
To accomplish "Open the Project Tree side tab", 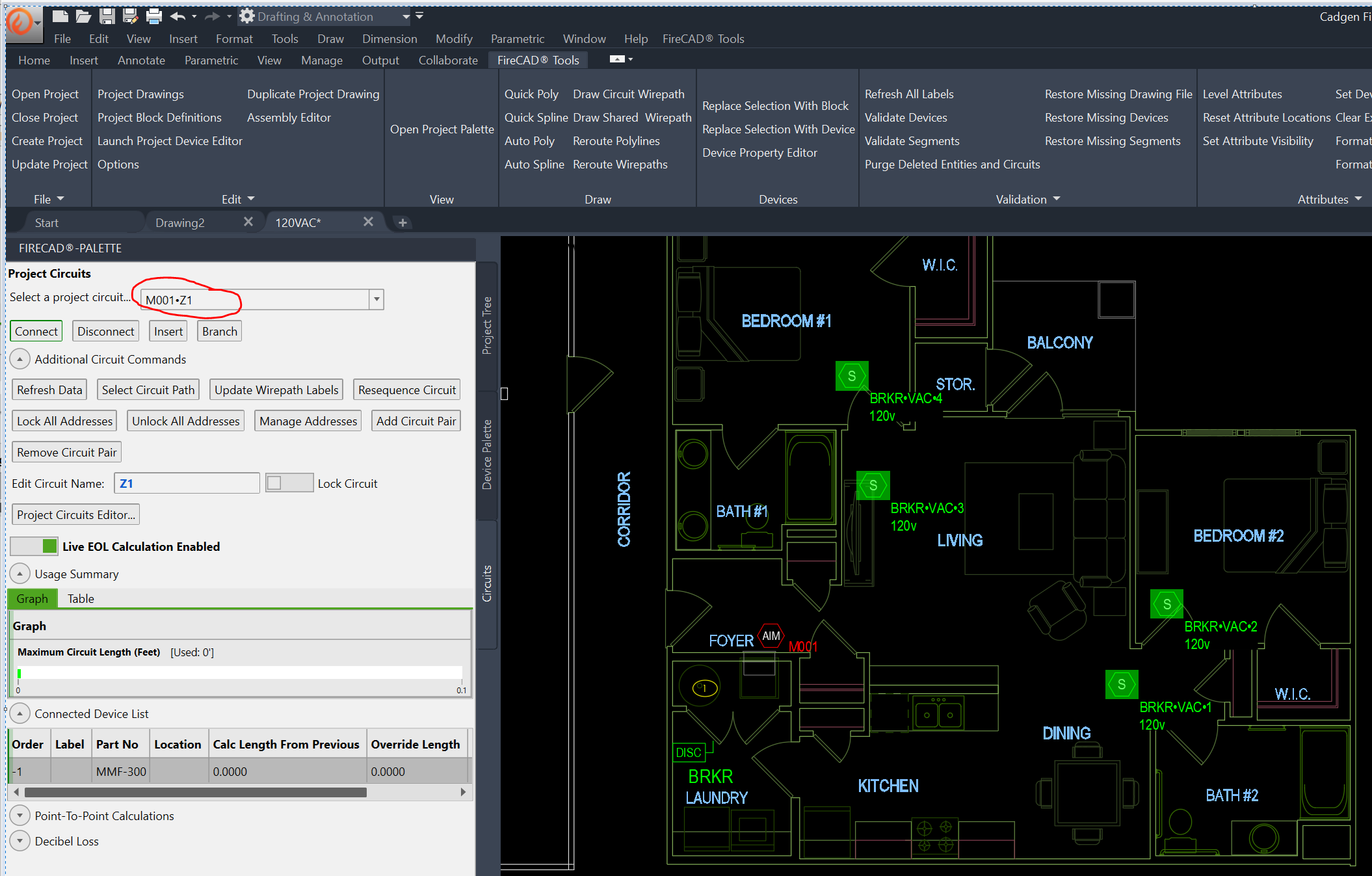I will (487, 325).
